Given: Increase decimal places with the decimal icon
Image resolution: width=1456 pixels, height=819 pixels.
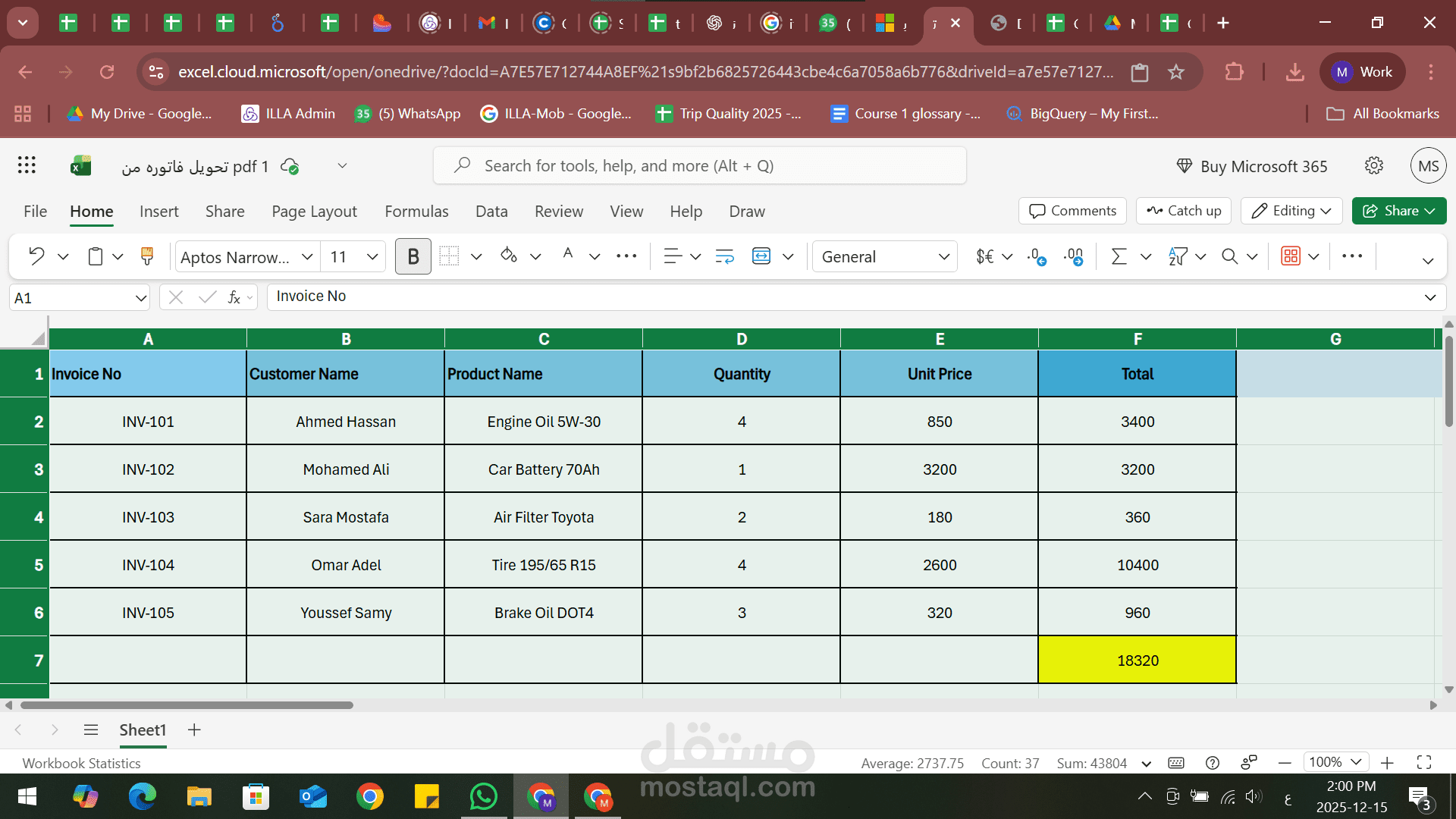Looking at the screenshot, I should (1074, 256).
